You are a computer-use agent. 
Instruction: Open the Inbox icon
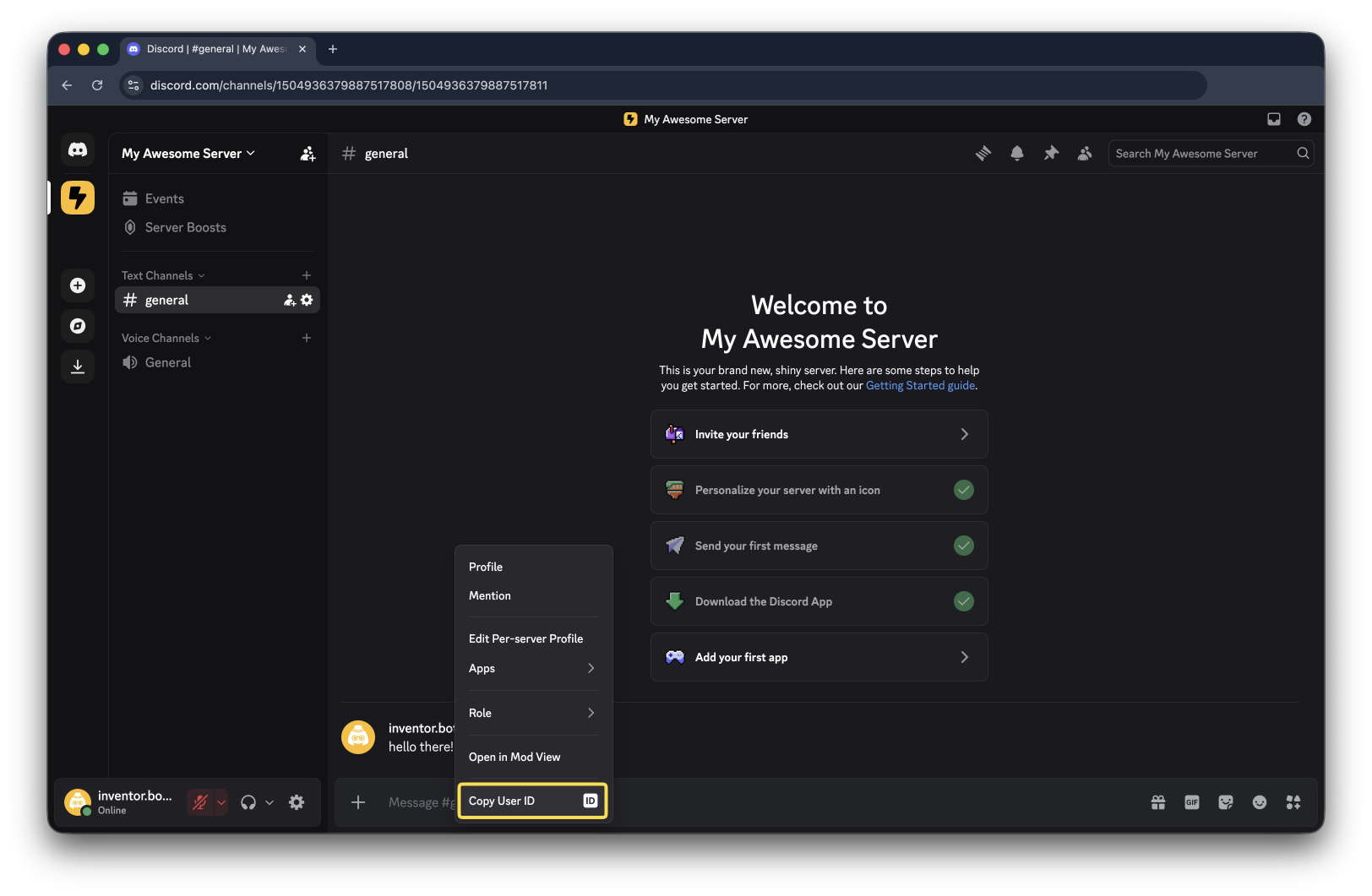pyautogui.click(x=1274, y=119)
